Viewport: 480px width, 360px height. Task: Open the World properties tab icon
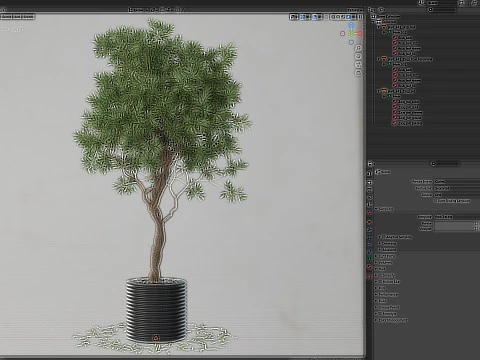coord(369,212)
